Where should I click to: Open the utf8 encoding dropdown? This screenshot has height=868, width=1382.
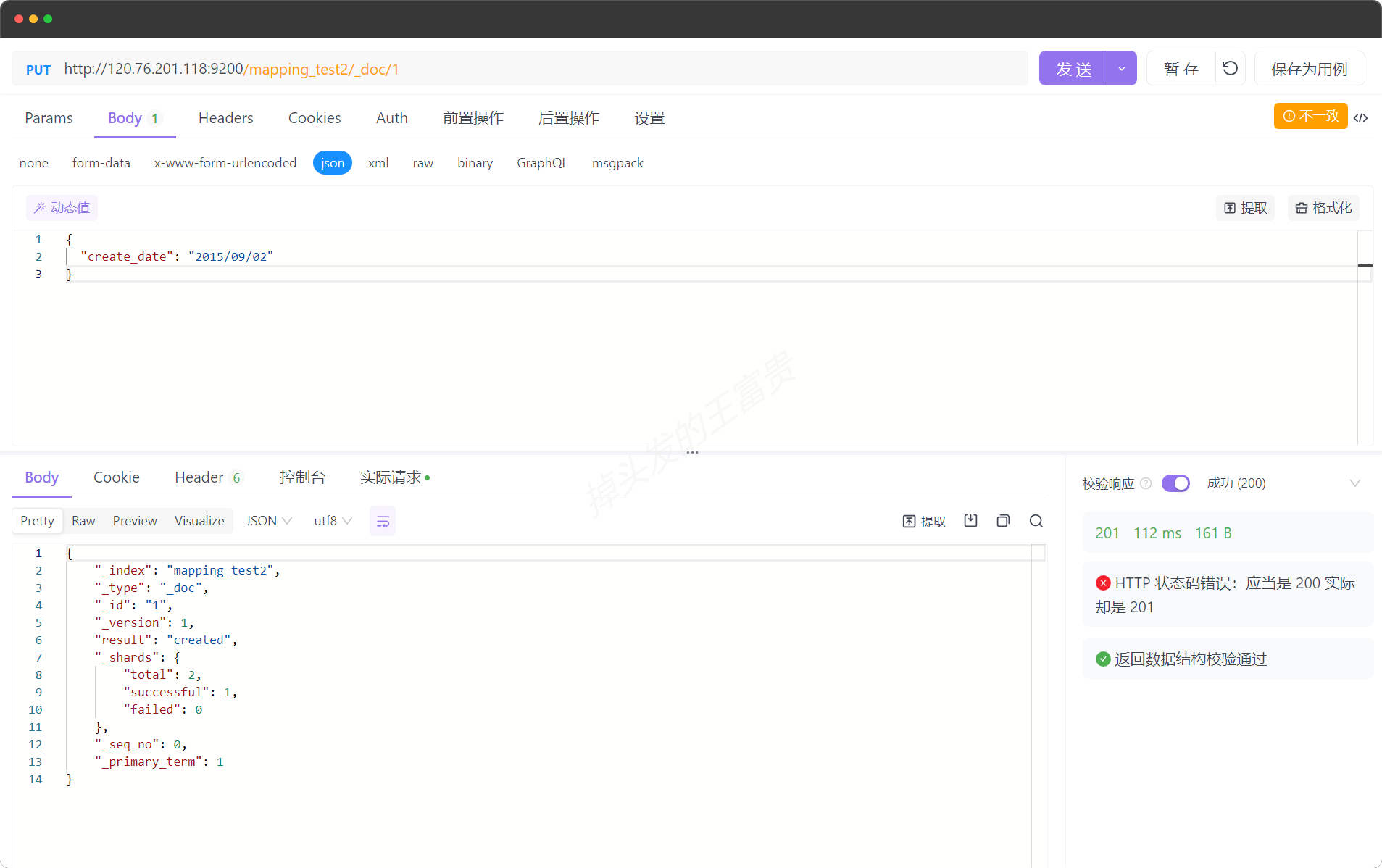point(333,521)
